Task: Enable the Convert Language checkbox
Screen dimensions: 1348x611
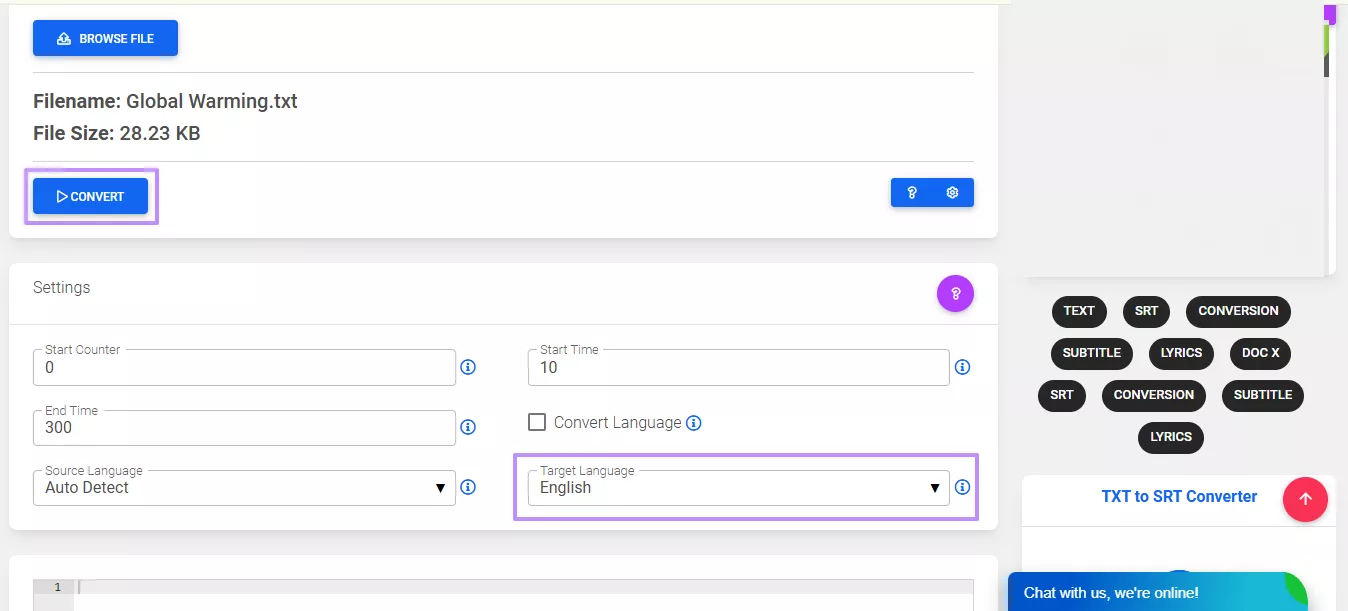Action: coord(537,422)
